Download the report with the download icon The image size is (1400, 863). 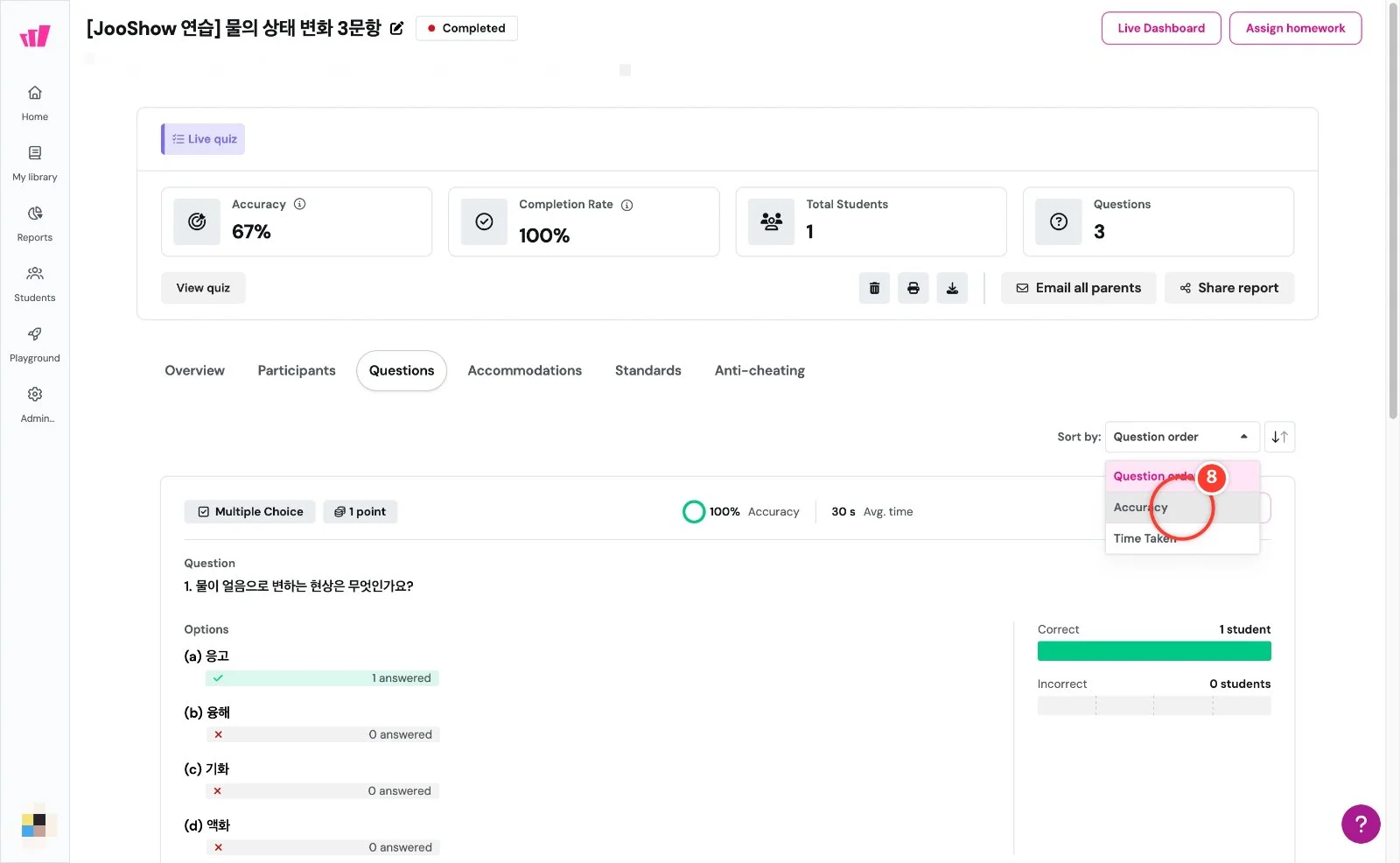pos(952,288)
